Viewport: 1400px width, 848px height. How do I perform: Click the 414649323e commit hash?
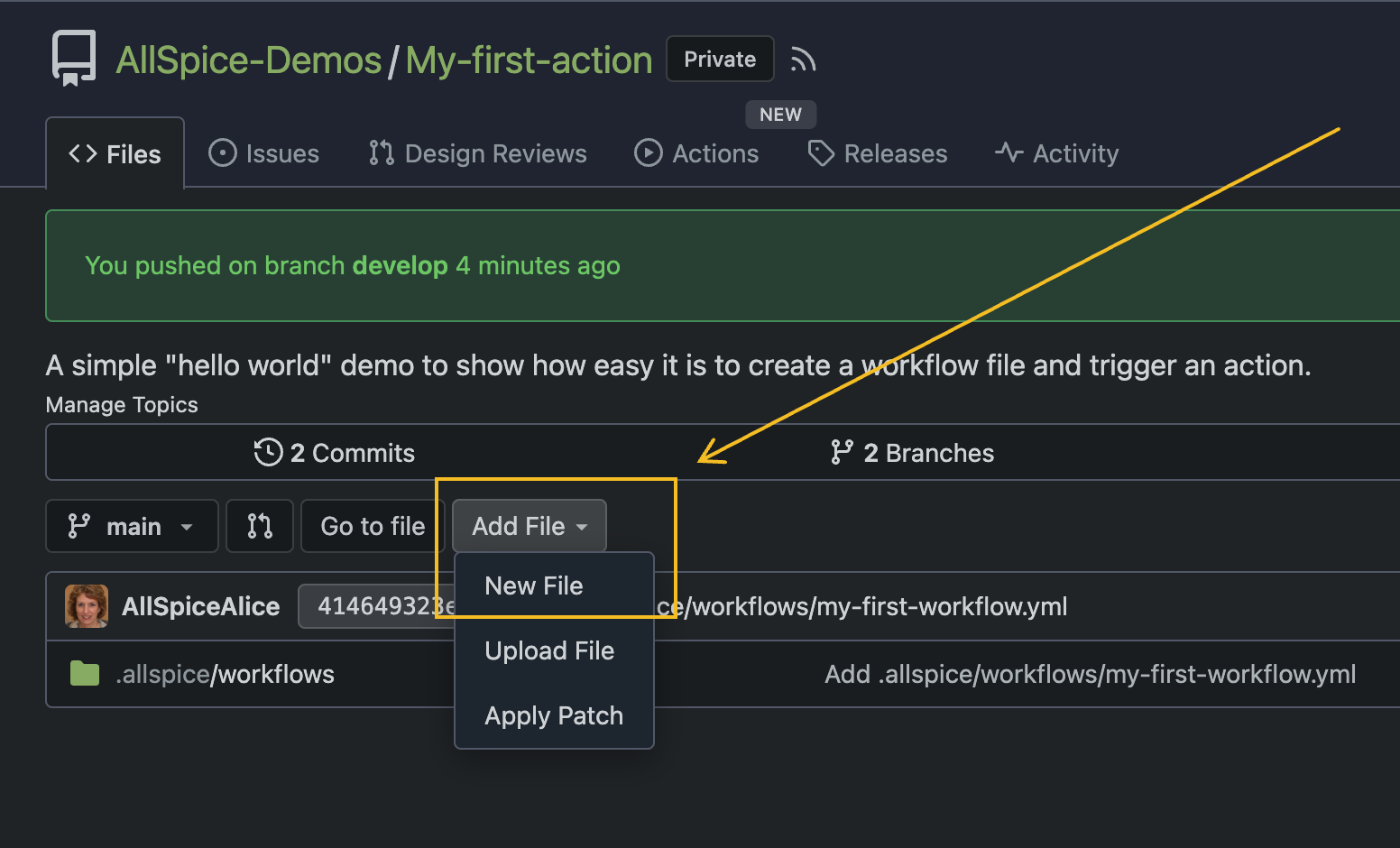378,606
